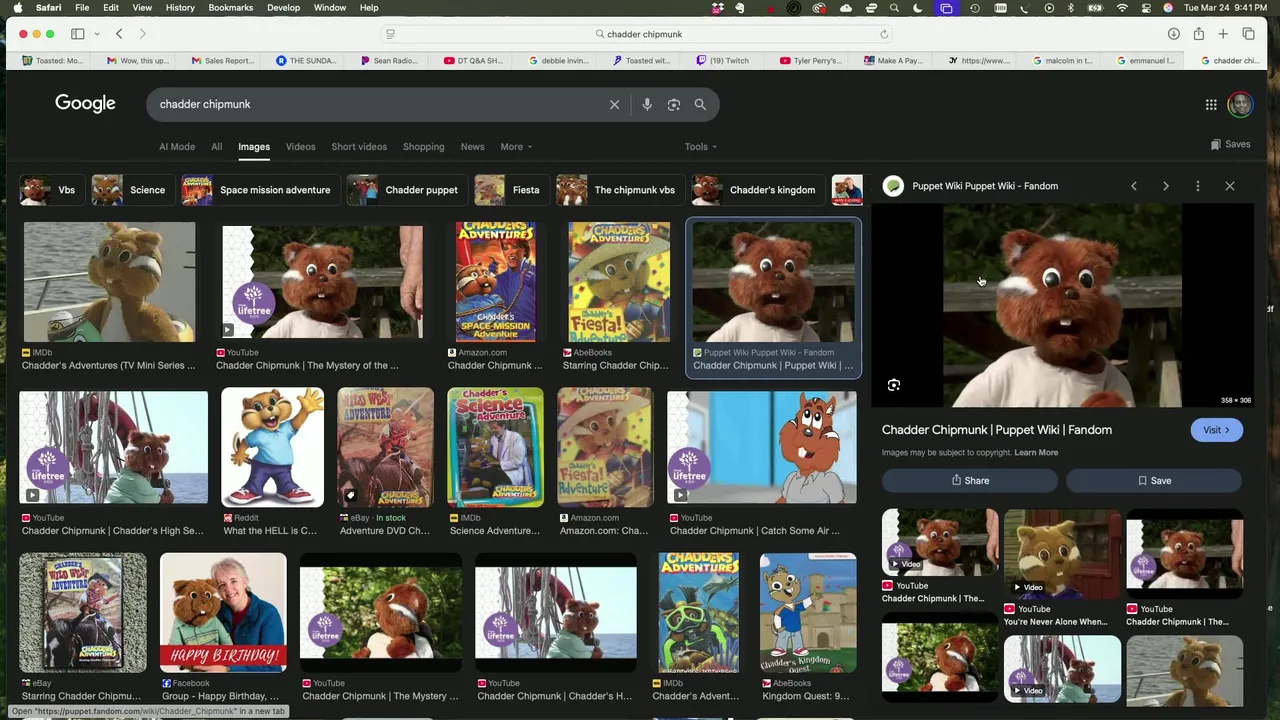
Task: Search this image with Lens icon on preview
Action: click(894, 385)
